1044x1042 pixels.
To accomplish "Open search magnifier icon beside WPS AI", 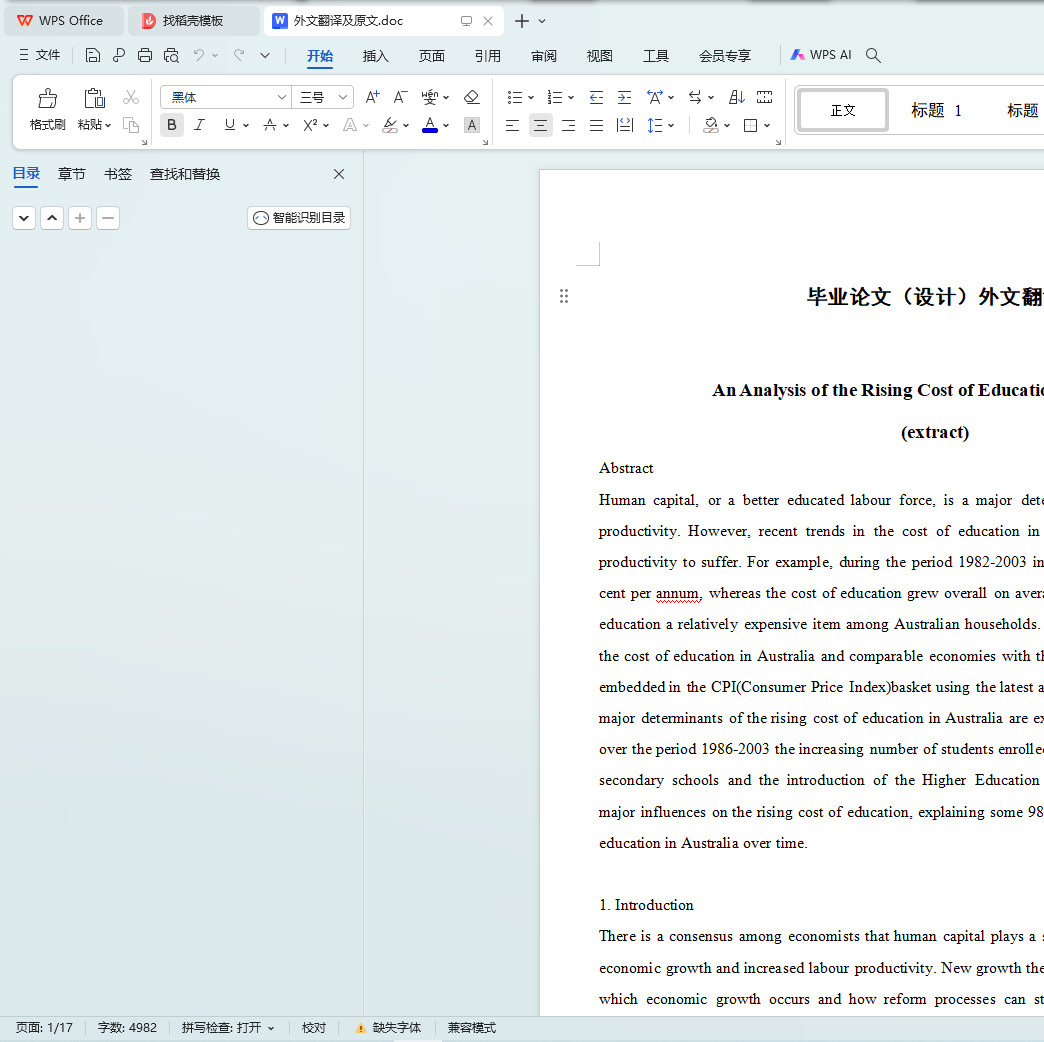I will click(x=873, y=55).
